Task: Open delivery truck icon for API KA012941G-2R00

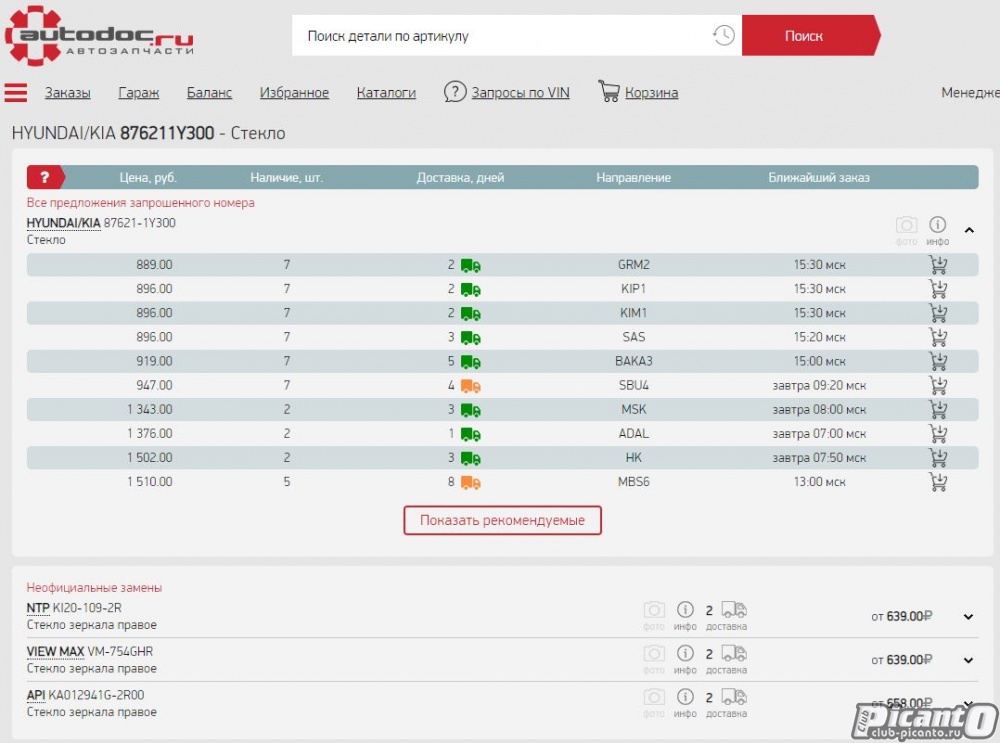Action: tap(733, 696)
